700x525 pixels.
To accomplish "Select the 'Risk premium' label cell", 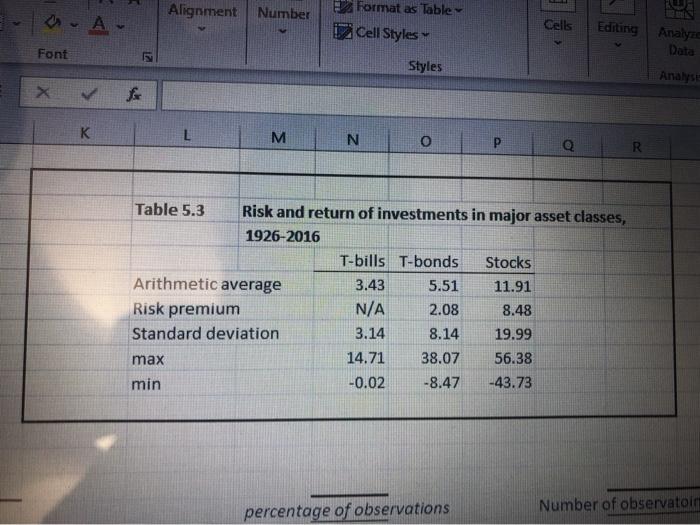I will [186, 309].
